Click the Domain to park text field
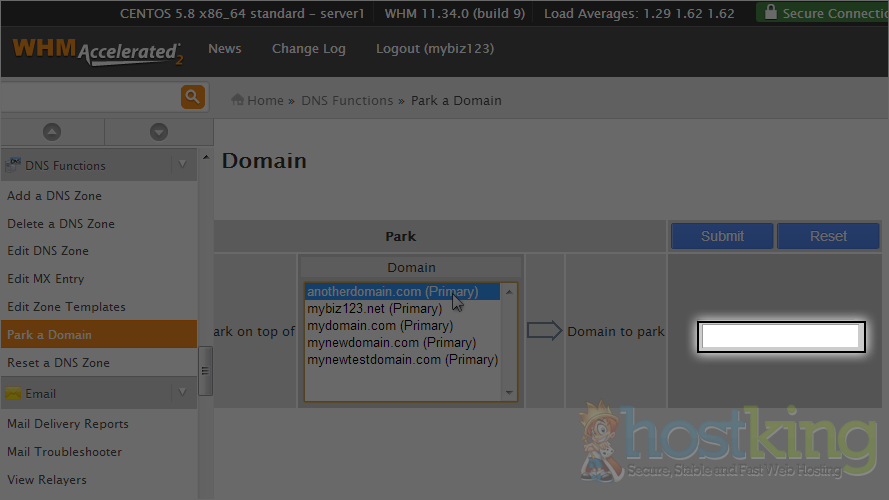 [780, 337]
